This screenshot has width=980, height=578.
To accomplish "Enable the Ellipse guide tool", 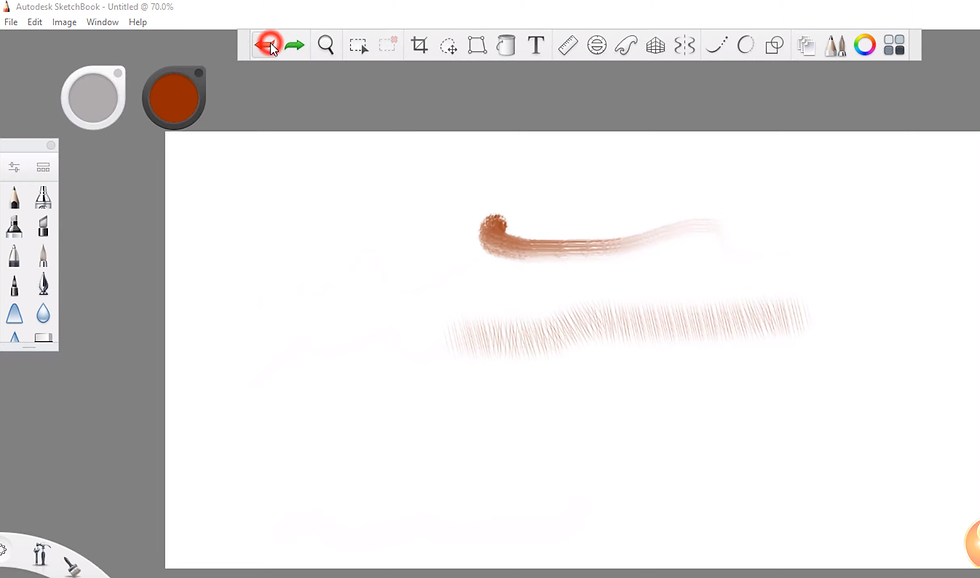I will tap(597, 45).
